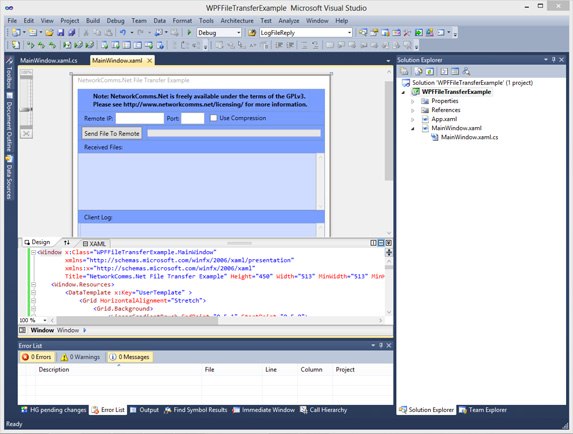The height and width of the screenshot is (434, 573).
Task: Click the Fit All button under the zoom slider
Action: 26,134
